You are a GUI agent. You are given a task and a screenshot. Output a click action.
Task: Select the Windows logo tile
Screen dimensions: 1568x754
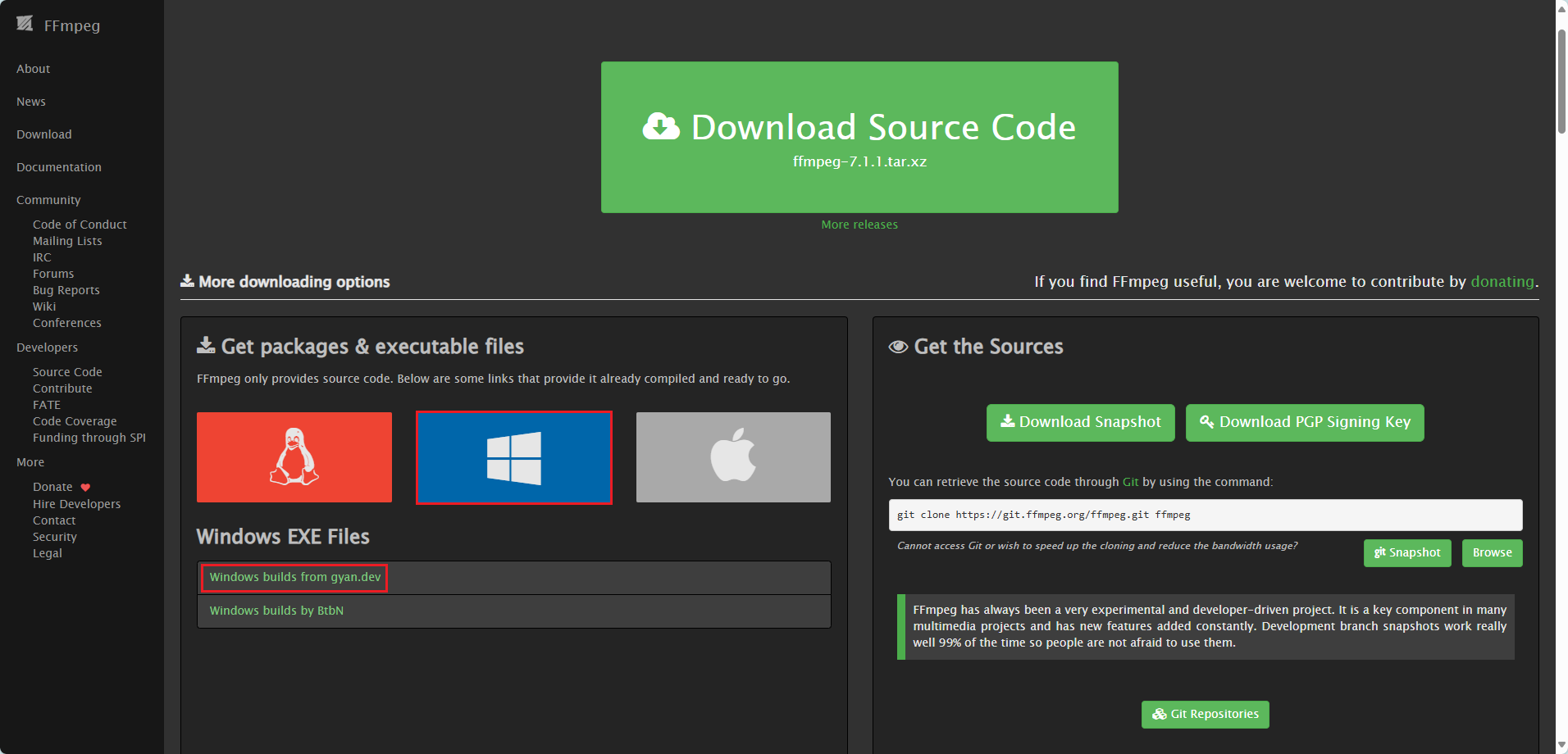514,457
